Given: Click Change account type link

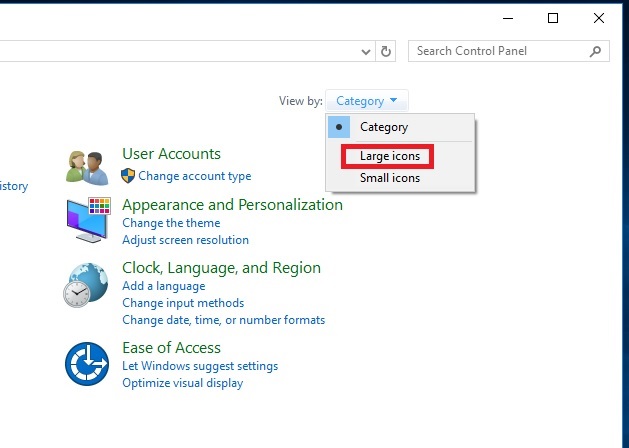Looking at the screenshot, I should coord(195,176).
